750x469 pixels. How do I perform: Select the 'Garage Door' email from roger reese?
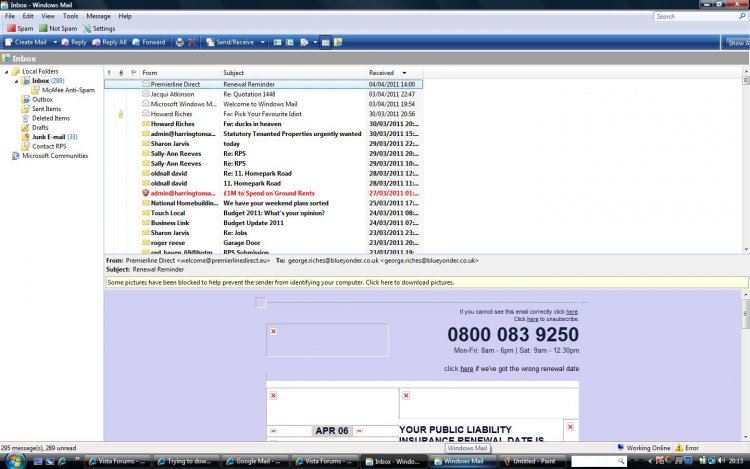tap(263, 243)
